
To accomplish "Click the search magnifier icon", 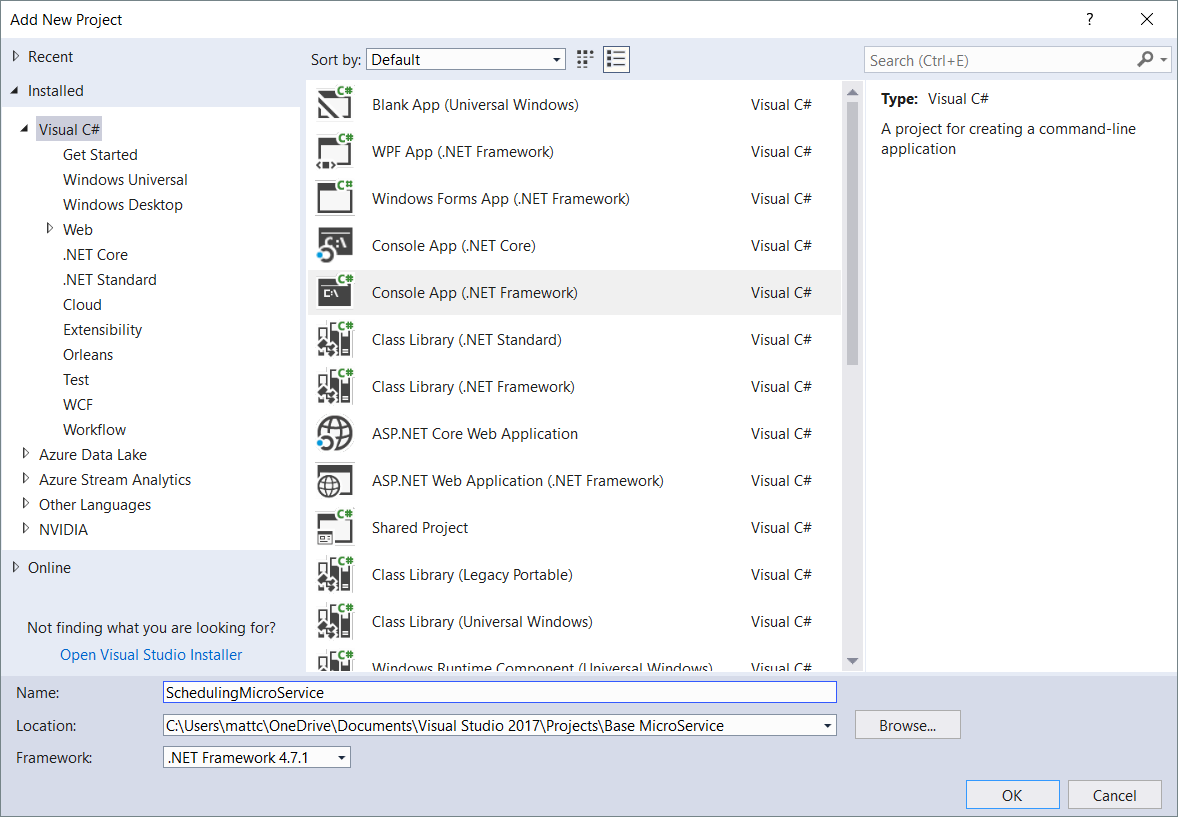I will pyautogui.click(x=1145, y=59).
